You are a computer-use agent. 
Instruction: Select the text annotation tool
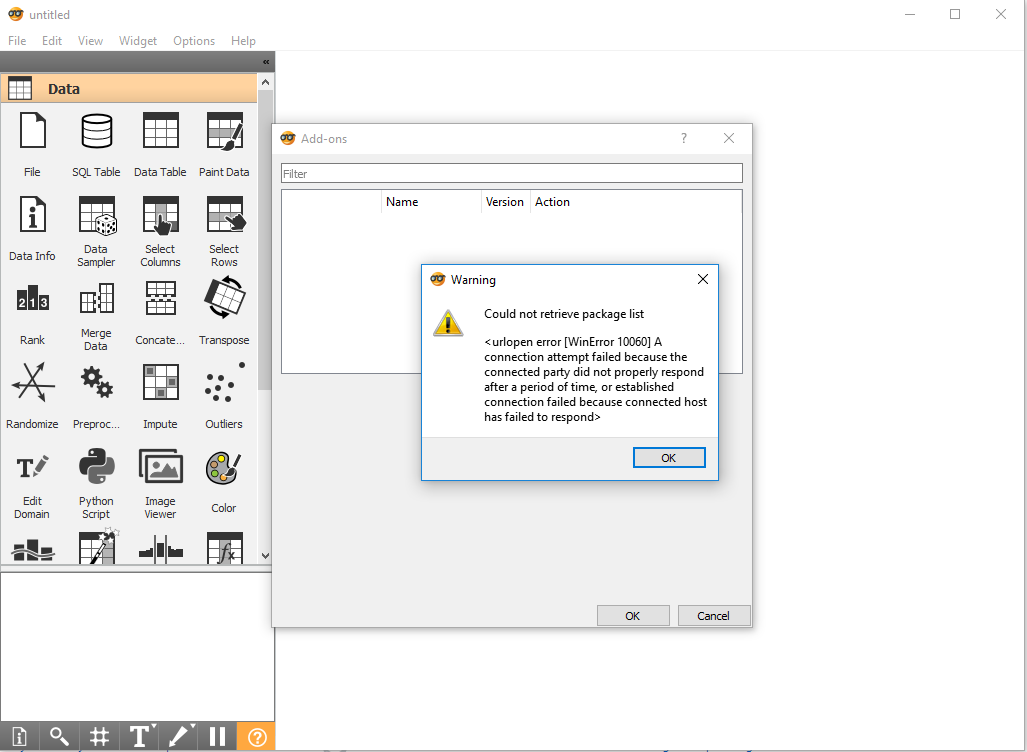pos(140,737)
